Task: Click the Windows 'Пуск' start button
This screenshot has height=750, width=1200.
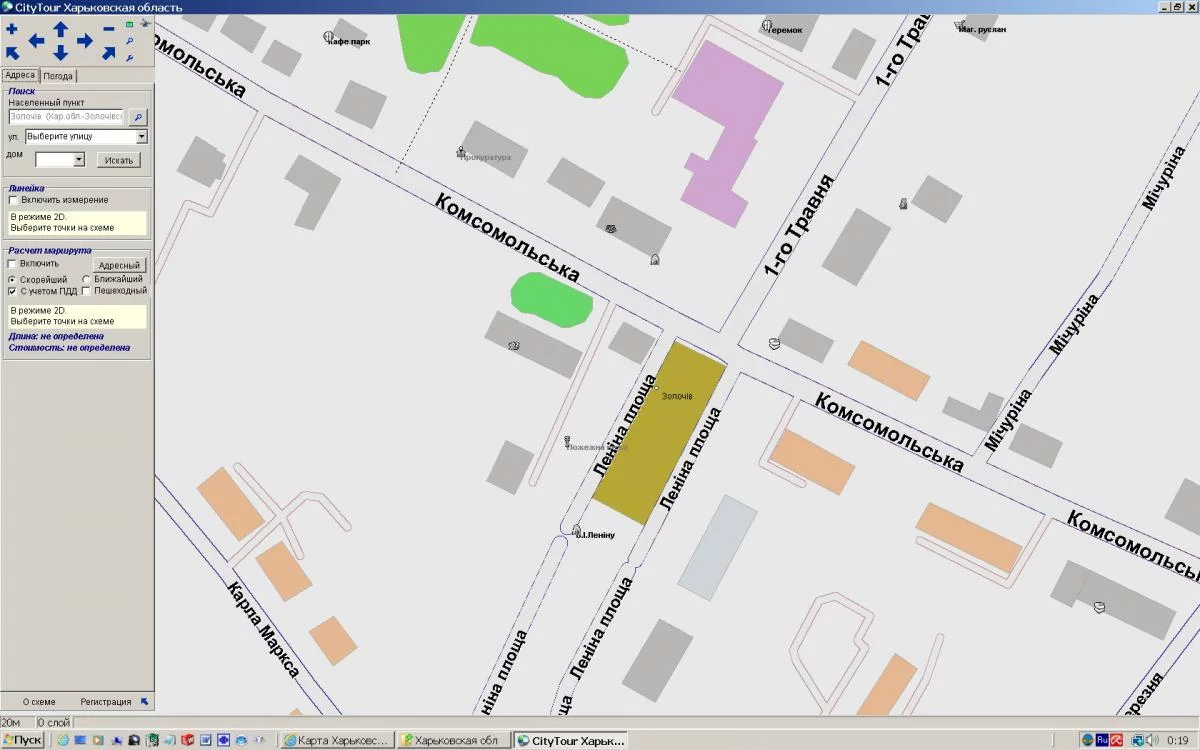Action: pos(22,740)
